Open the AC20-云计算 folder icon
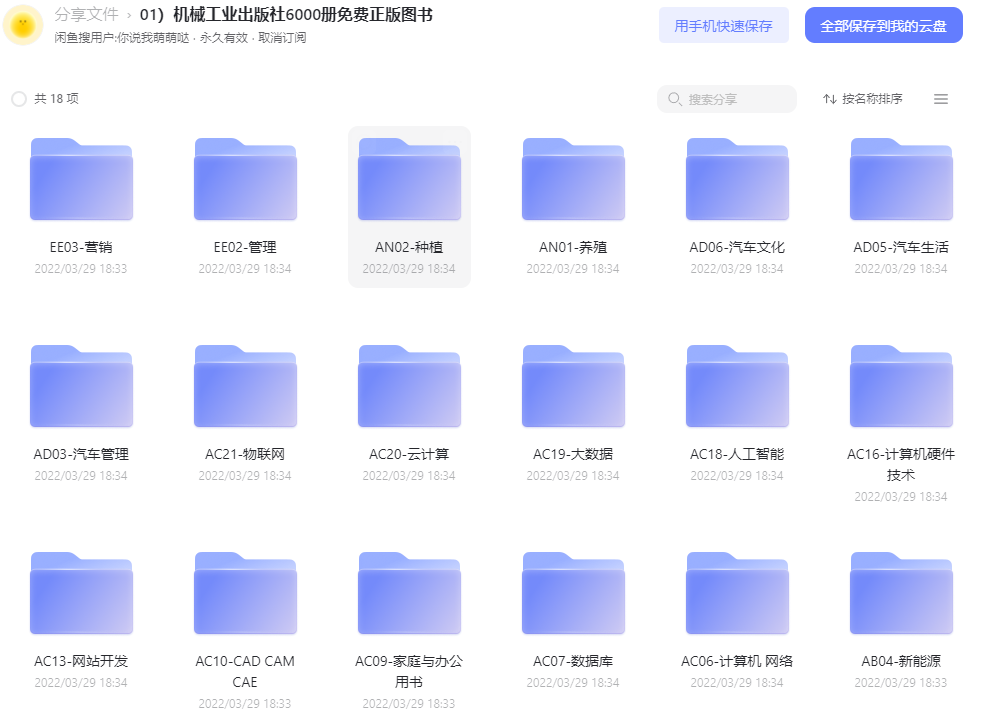 pos(409,386)
